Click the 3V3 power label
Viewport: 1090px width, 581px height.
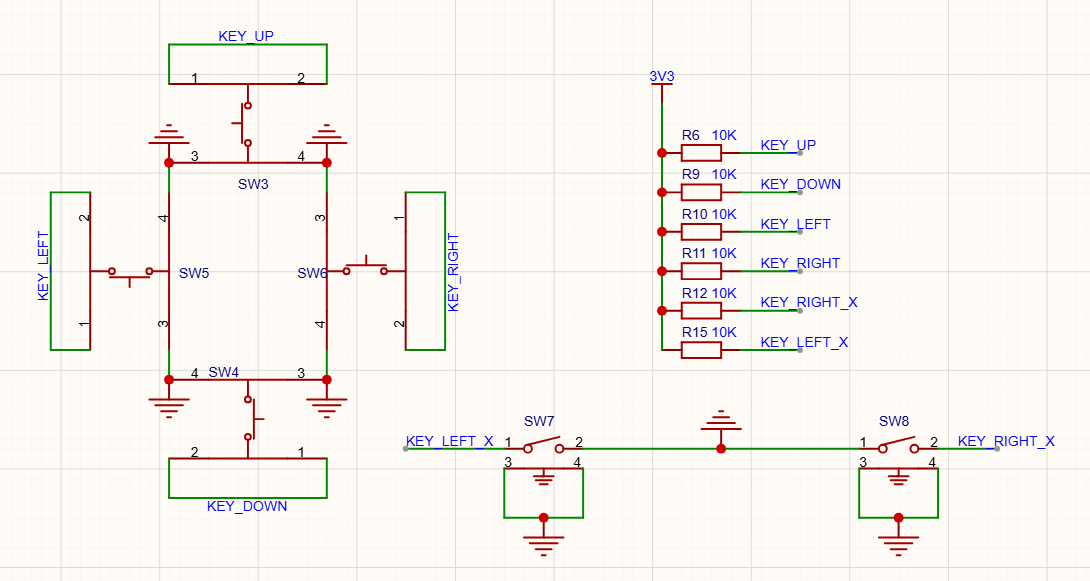662,76
